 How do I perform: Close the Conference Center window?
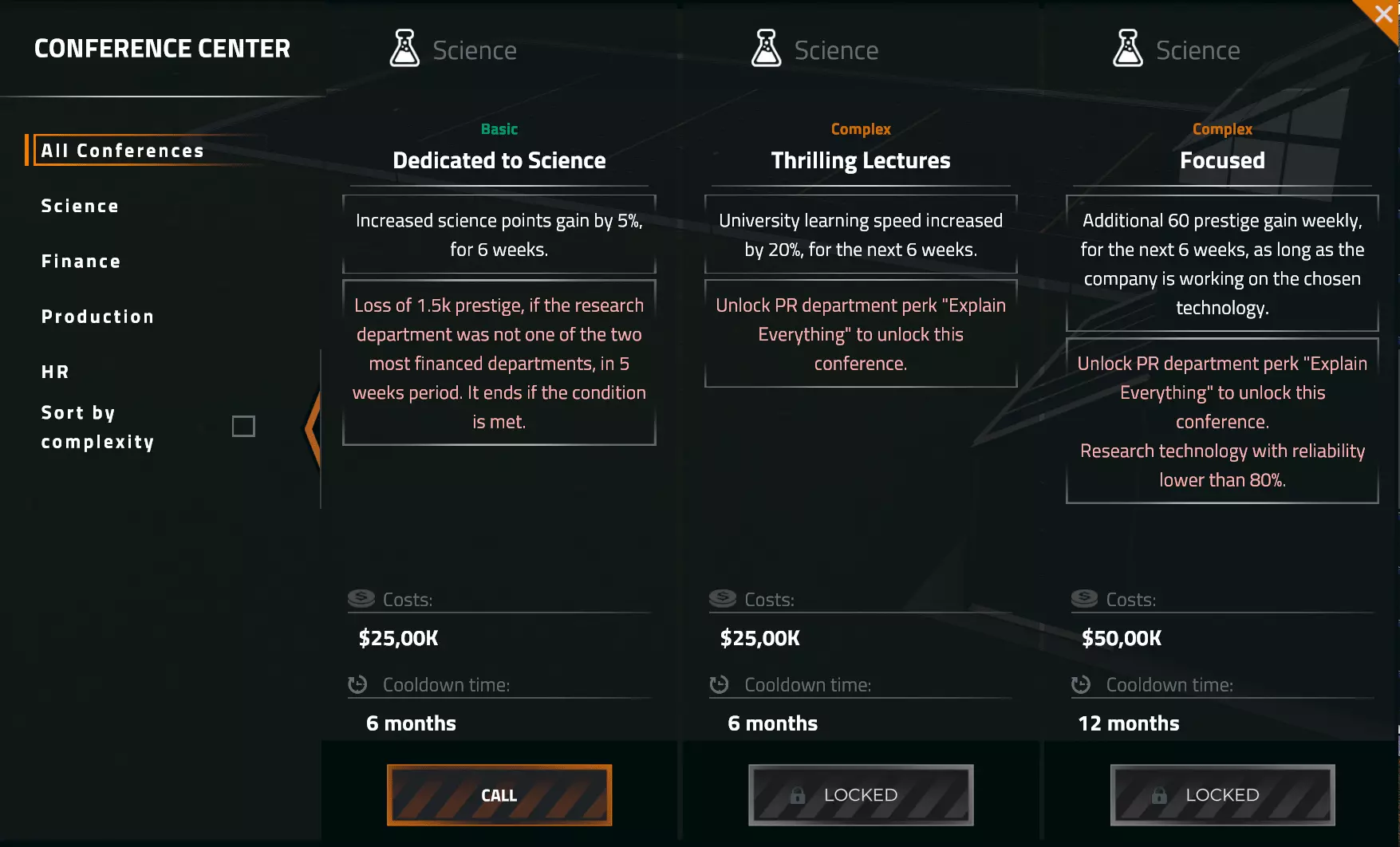[x=1383, y=14]
